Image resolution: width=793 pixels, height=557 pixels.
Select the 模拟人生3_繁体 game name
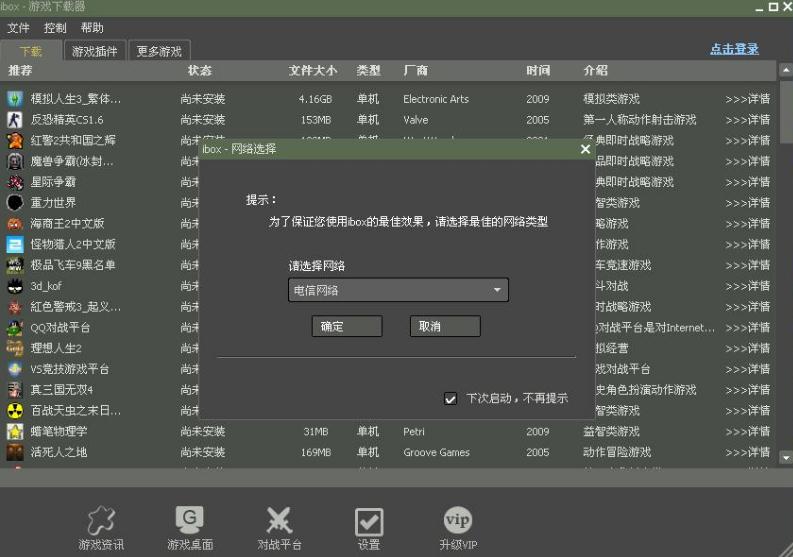click(x=76, y=99)
